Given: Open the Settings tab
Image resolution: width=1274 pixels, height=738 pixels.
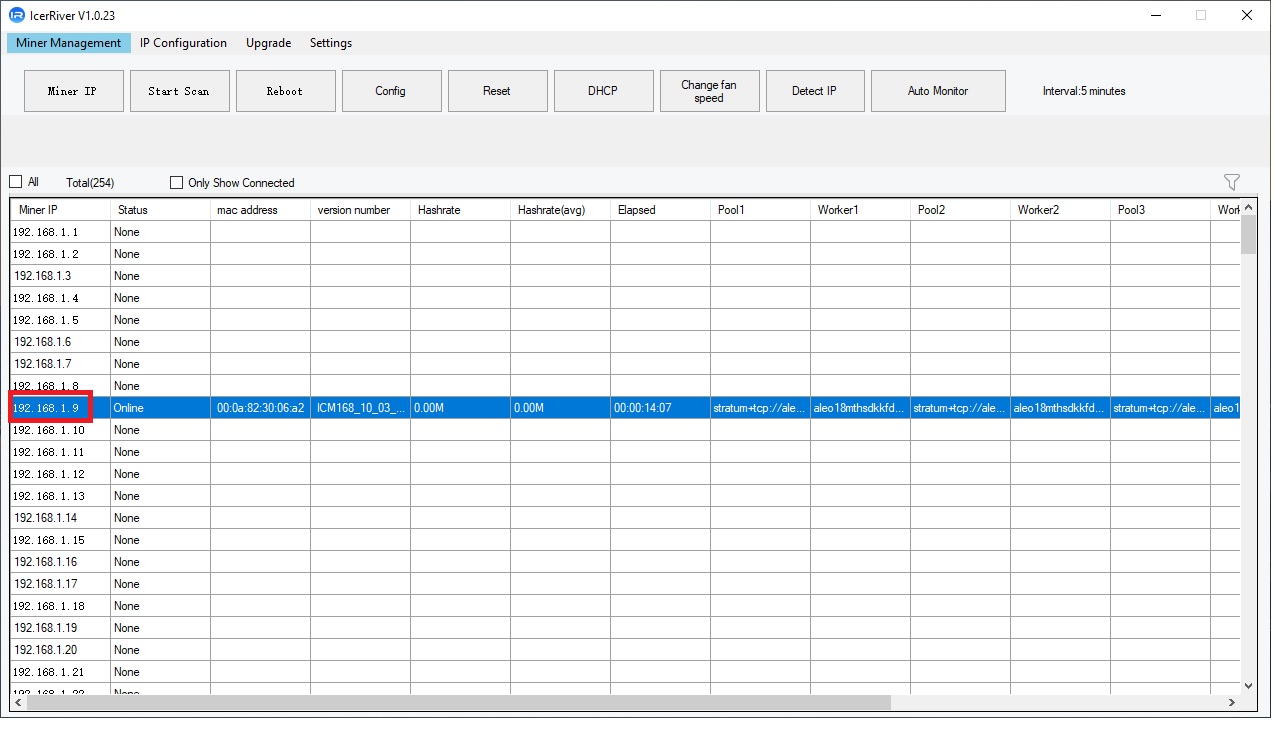Looking at the screenshot, I should [331, 43].
